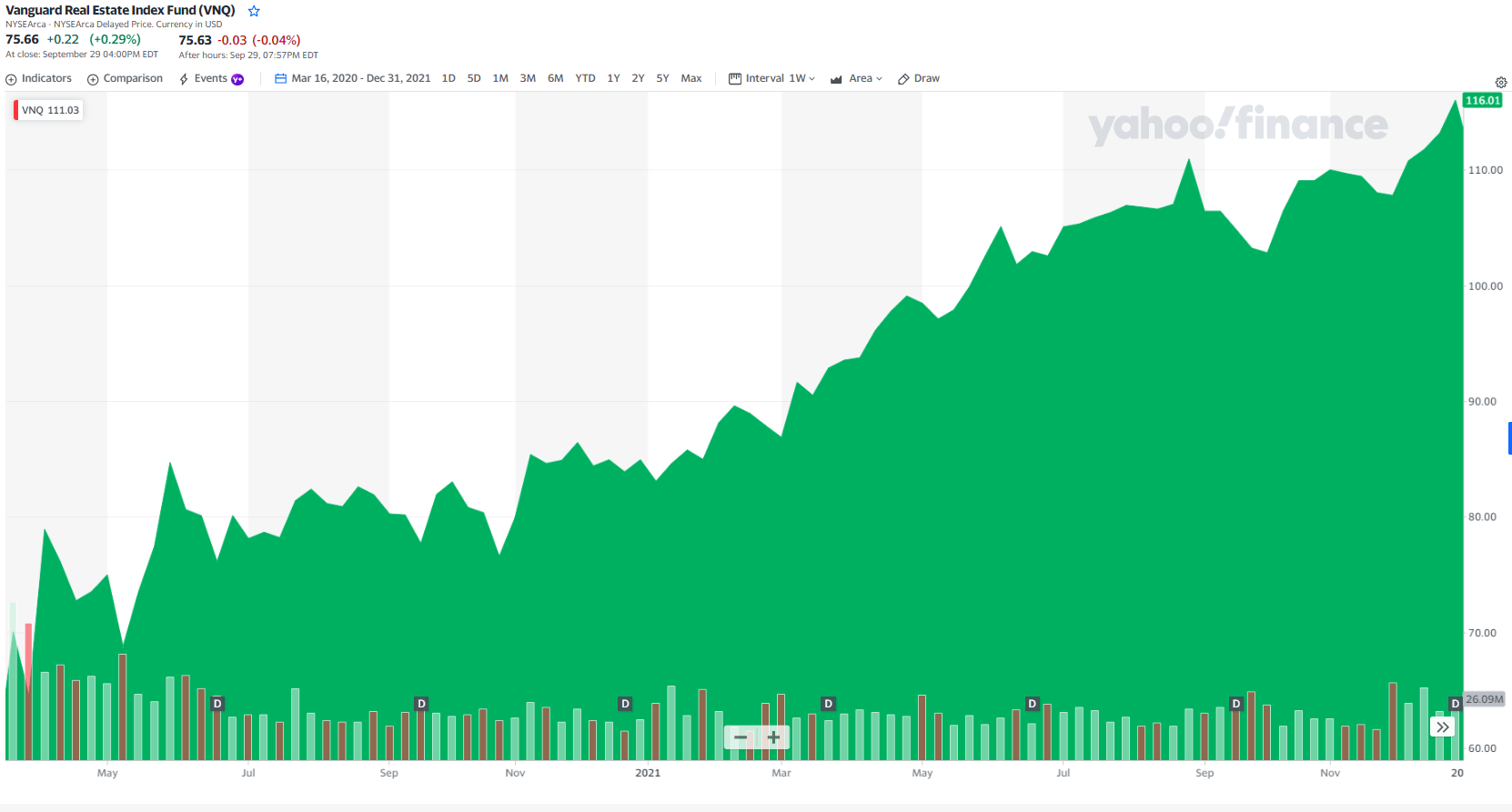
Task: Add VNQ to watchlist with star icon
Action: click(x=255, y=11)
